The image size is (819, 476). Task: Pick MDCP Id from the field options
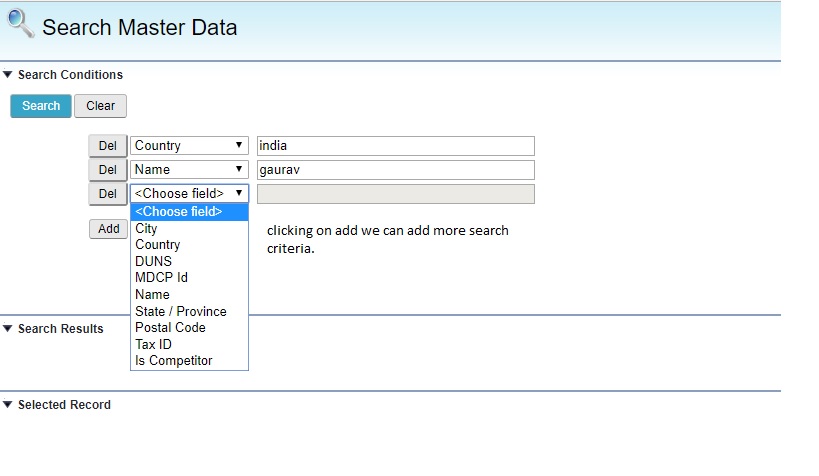coord(161,278)
